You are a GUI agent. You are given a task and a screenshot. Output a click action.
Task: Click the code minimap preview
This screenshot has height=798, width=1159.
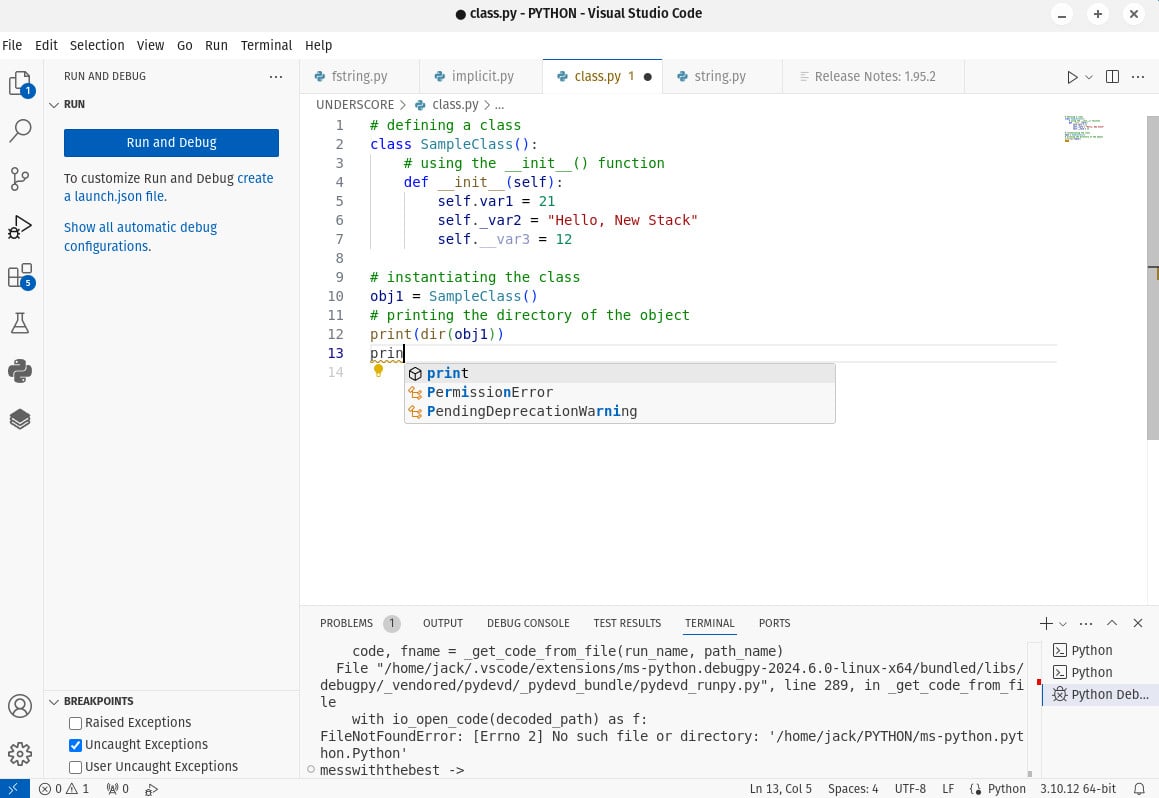tap(1084, 129)
